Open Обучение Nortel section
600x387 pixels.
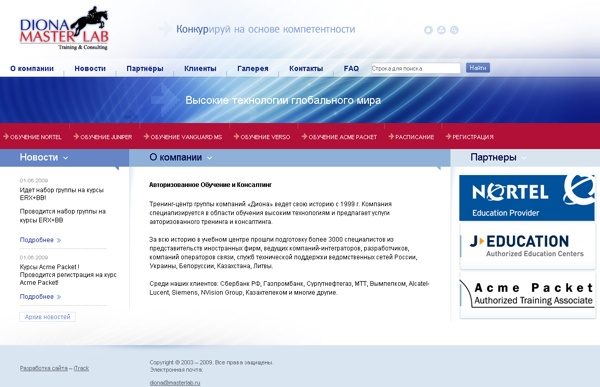33,137
